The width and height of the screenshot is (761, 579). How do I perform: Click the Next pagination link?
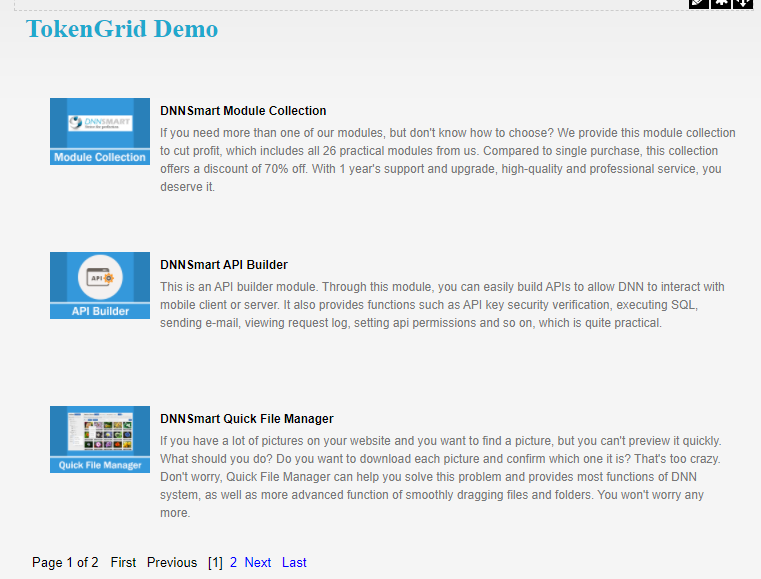tap(258, 562)
